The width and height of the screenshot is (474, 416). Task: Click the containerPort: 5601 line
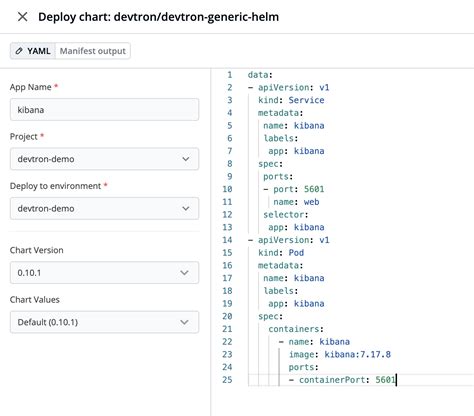(x=342, y=380)
